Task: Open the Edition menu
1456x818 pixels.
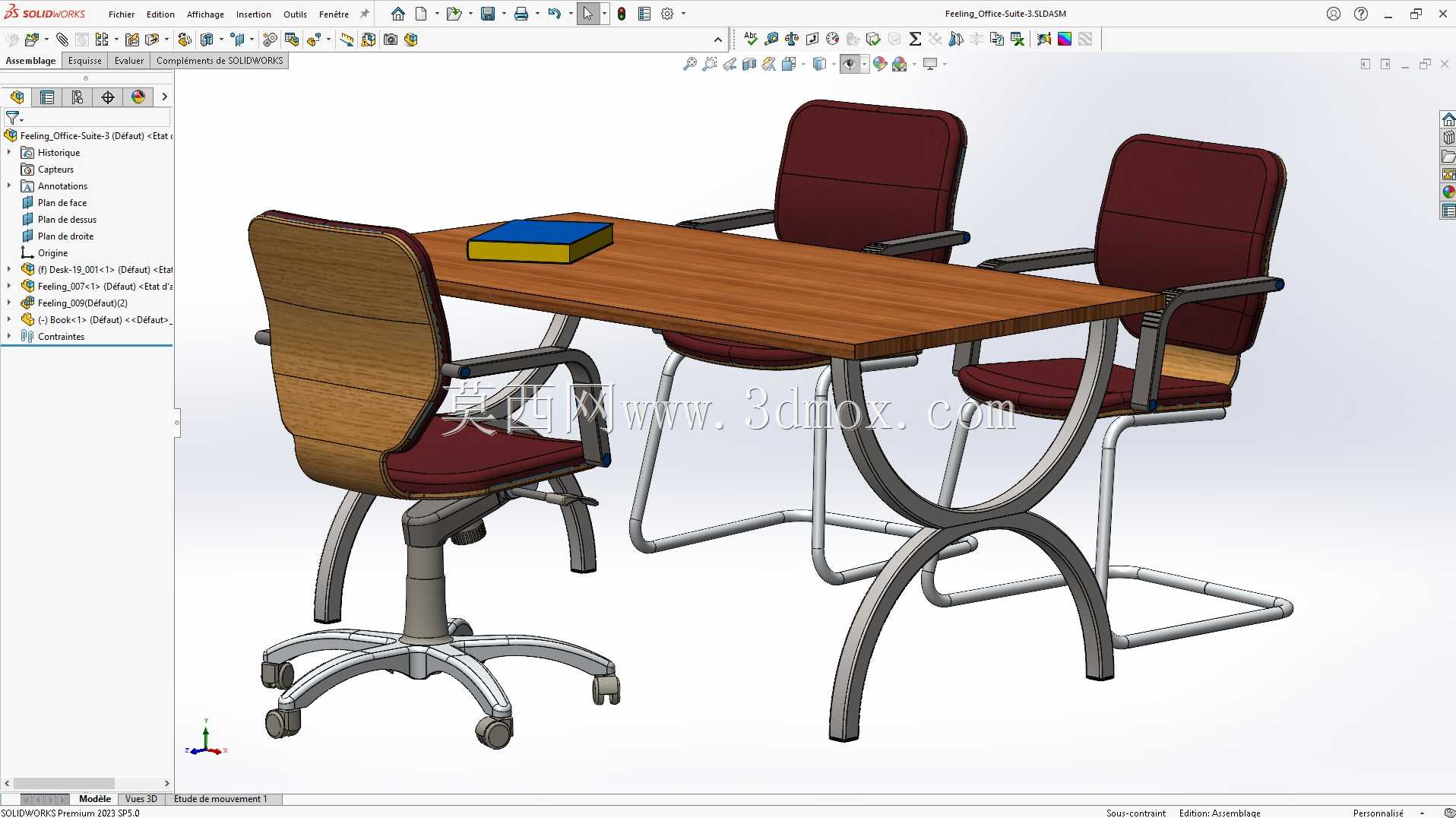Action: [160, 14]
